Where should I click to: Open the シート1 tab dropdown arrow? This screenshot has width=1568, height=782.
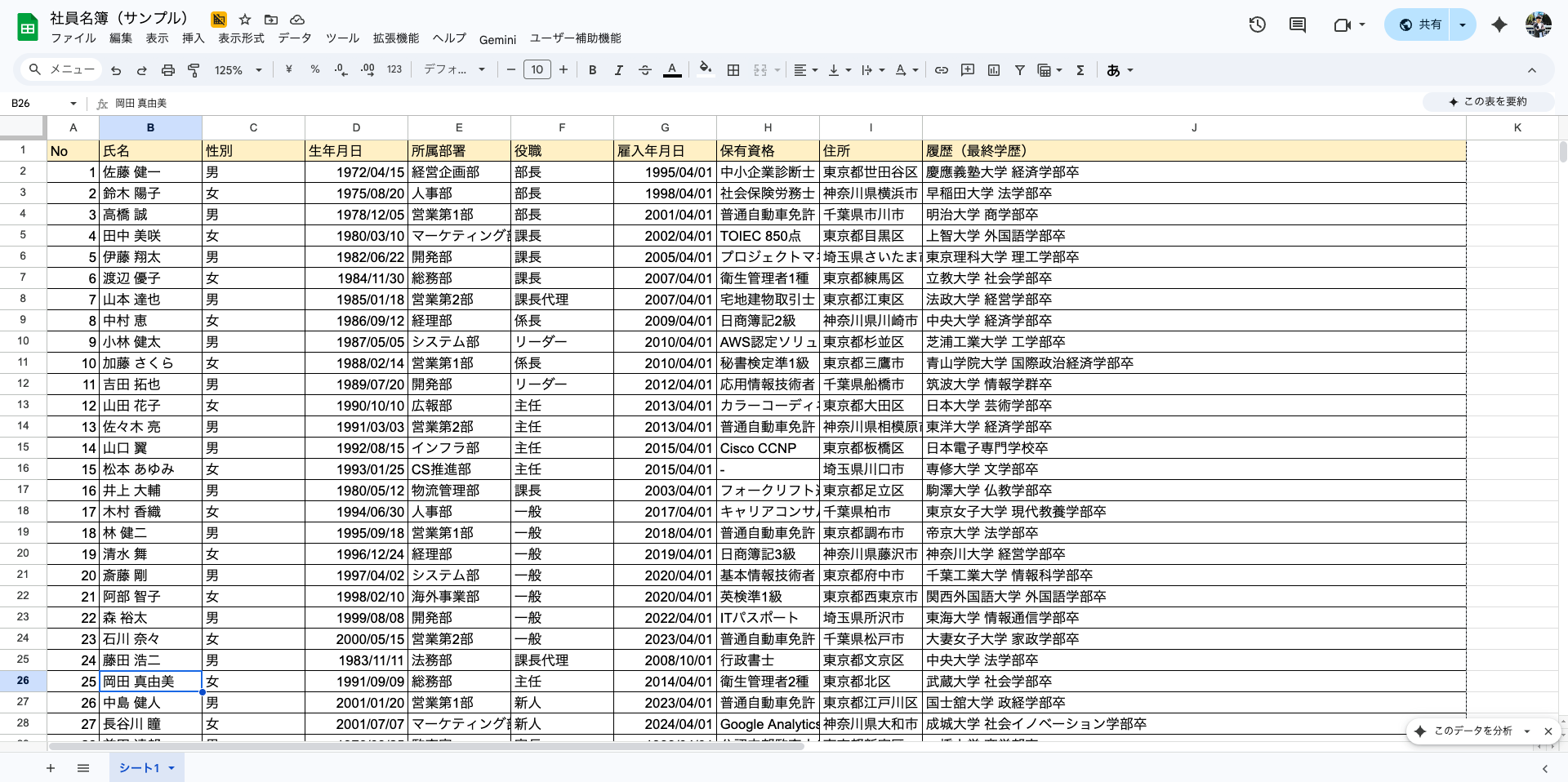coord(171,768)
